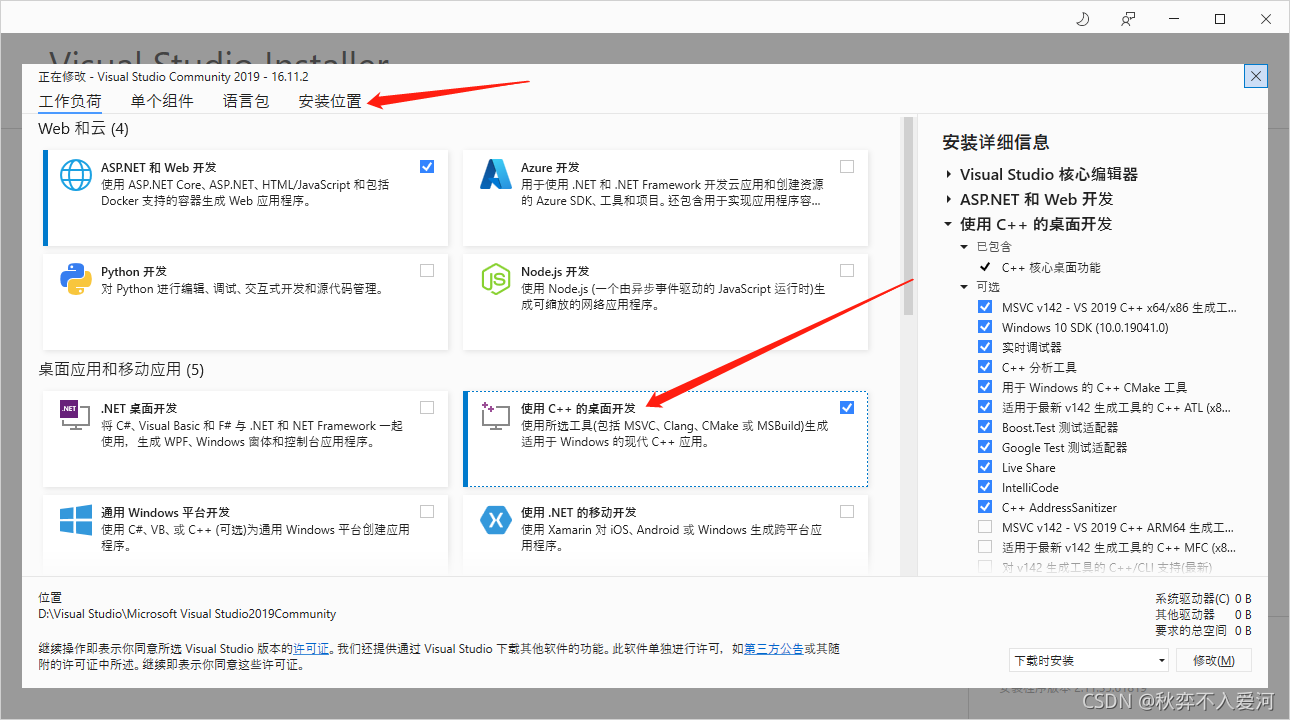The height and width of the screenshot is (720, 1290).
Task: Click the 安装详细信息 heading
Action: click(996, 142)
